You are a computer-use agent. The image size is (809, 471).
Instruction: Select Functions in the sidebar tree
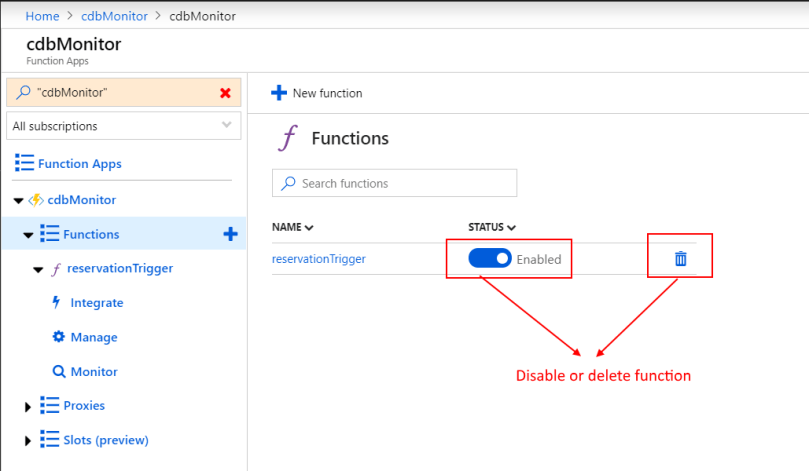[x=91, y=234]
